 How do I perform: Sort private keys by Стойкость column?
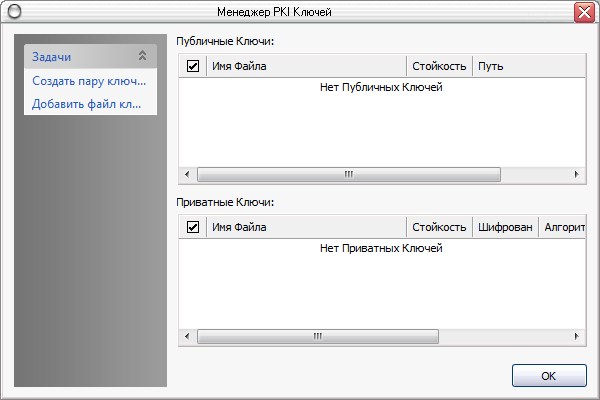pyautogui.click(x=439, y=227)
